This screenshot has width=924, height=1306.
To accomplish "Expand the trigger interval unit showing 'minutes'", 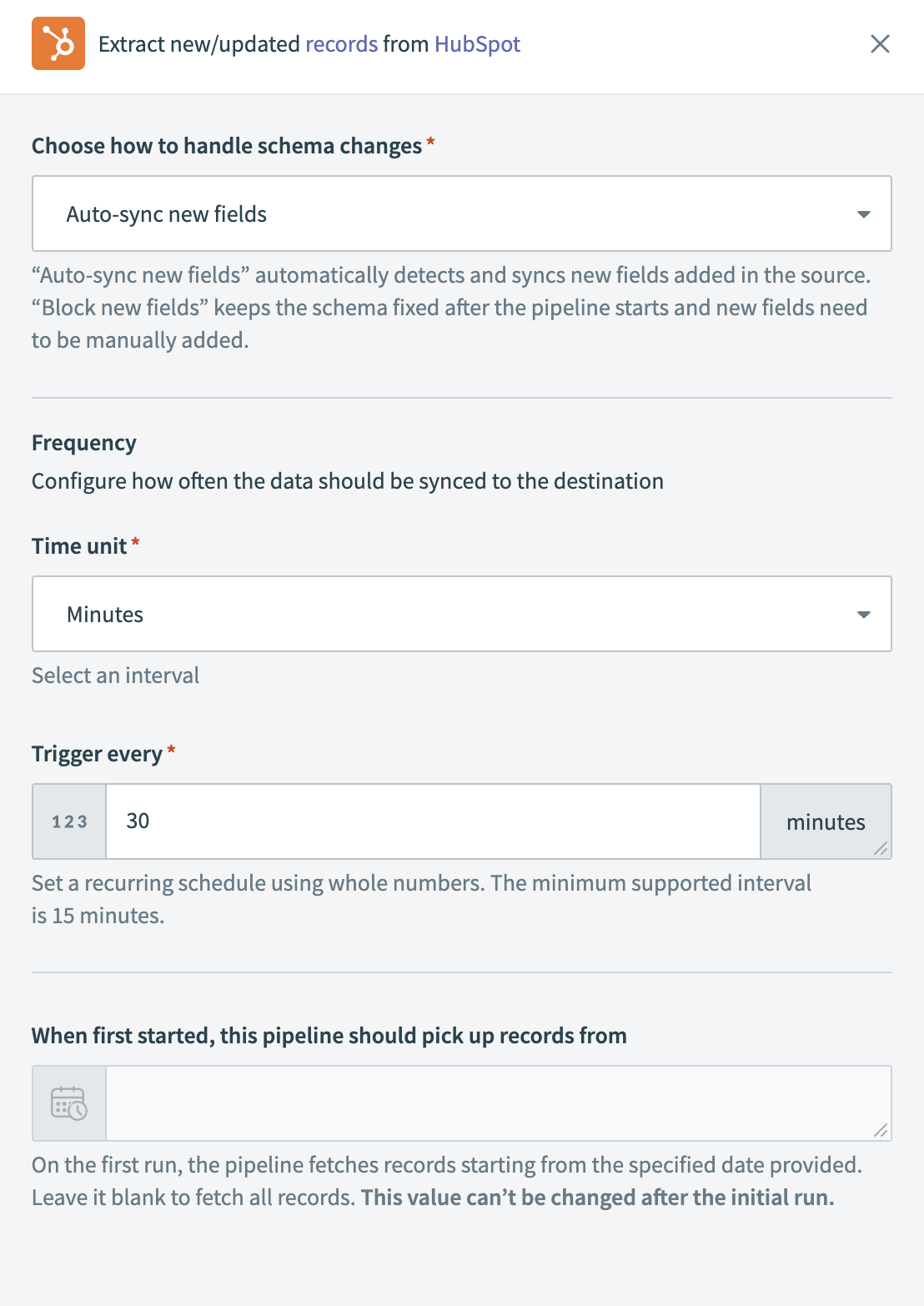I will tap(826, 821).
